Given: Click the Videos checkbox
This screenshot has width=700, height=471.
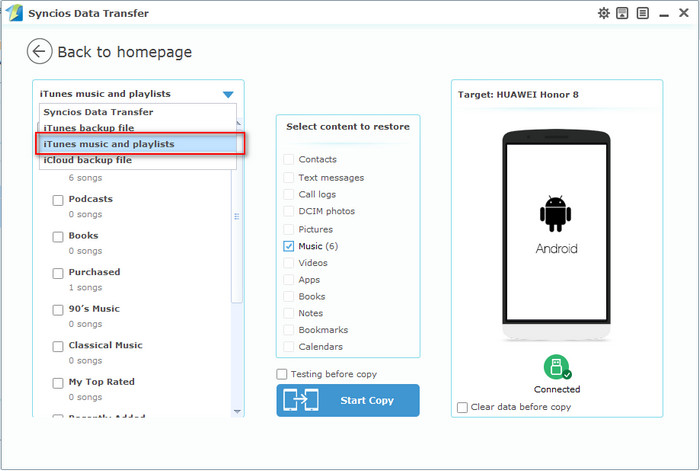Looking at the screenshot, I should [288, 263].
